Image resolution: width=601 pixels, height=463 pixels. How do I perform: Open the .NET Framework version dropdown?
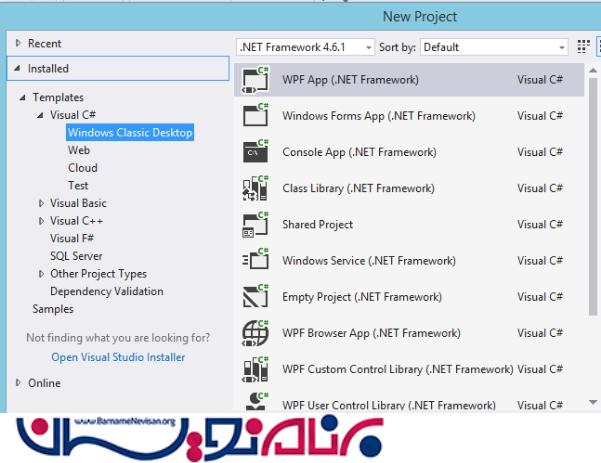tap(305, 47)
